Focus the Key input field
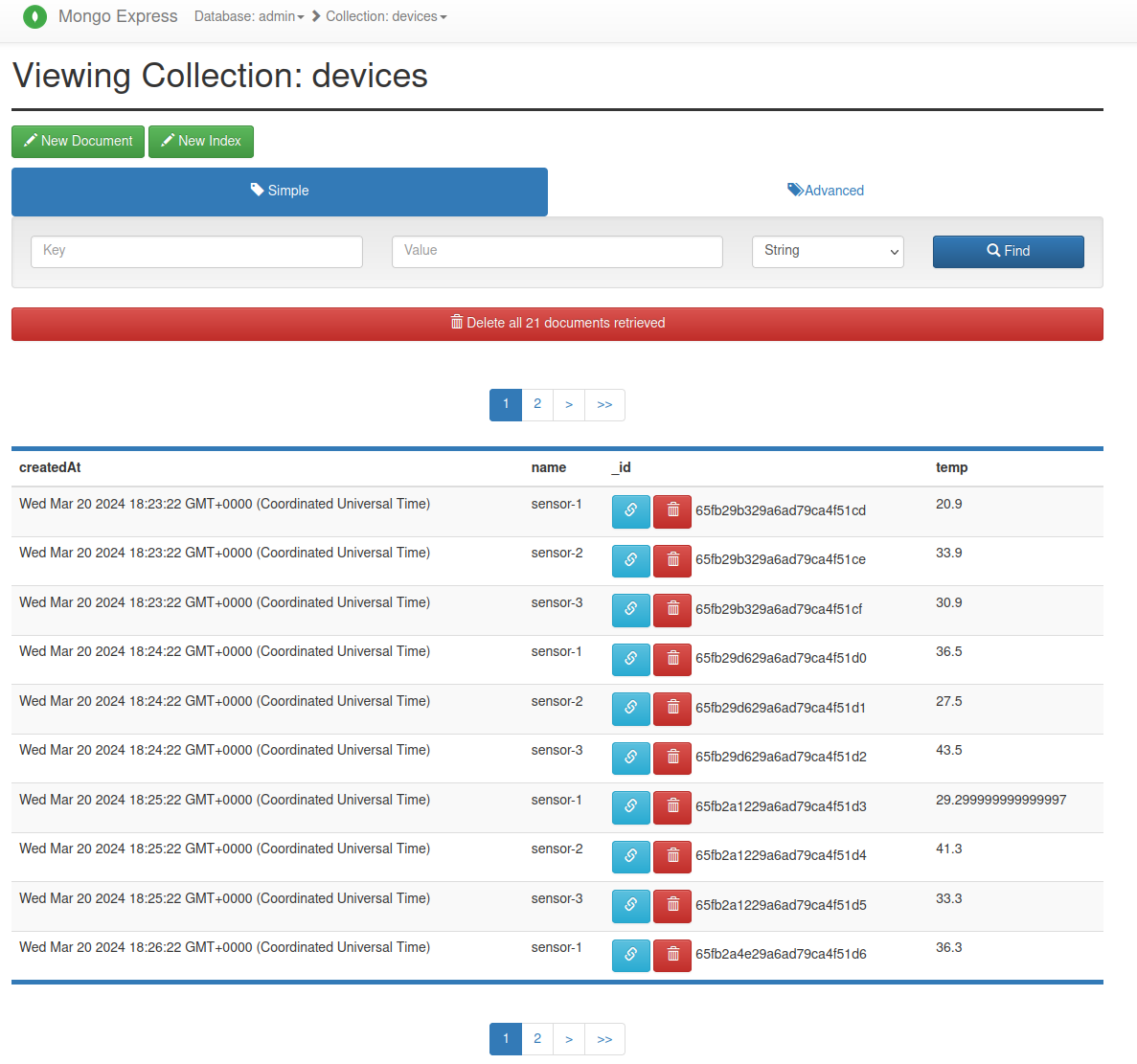The image size is (1137, 1064). coord(196,251)
